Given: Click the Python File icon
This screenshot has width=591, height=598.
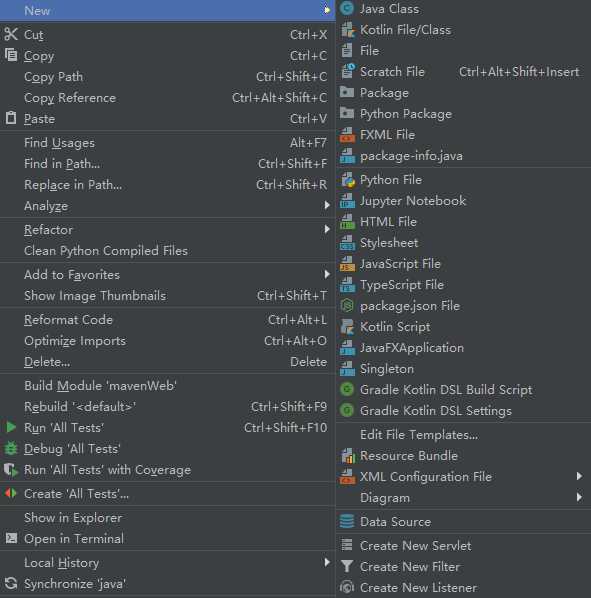Looking at the screenshot, I should pos(348,180).
